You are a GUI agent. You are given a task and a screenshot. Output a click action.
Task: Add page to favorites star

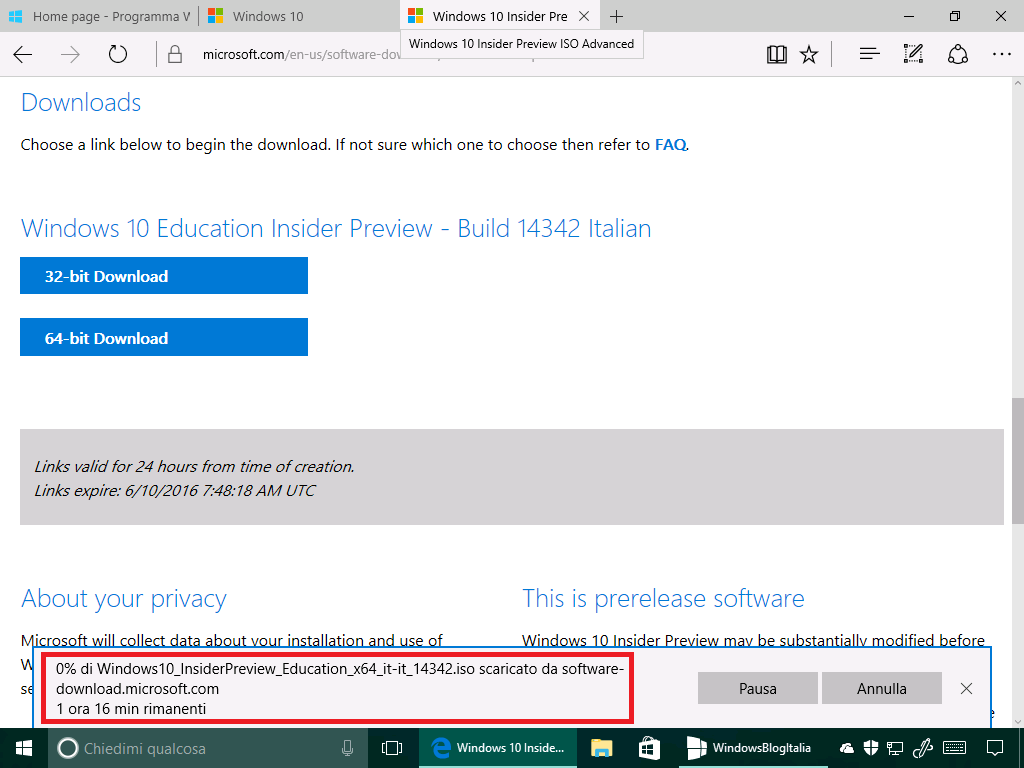point(809,54)
